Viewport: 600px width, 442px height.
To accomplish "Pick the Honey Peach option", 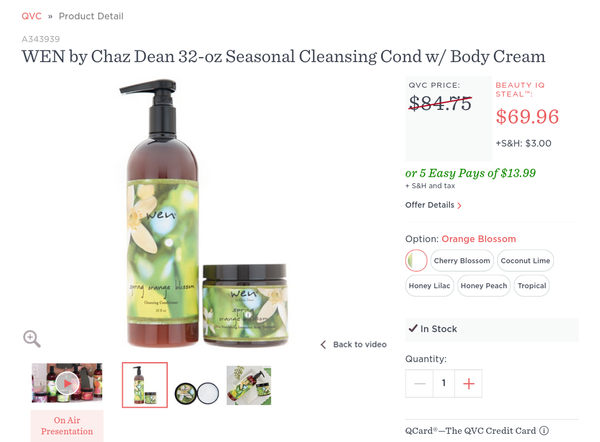I will (x=484, y=285).
